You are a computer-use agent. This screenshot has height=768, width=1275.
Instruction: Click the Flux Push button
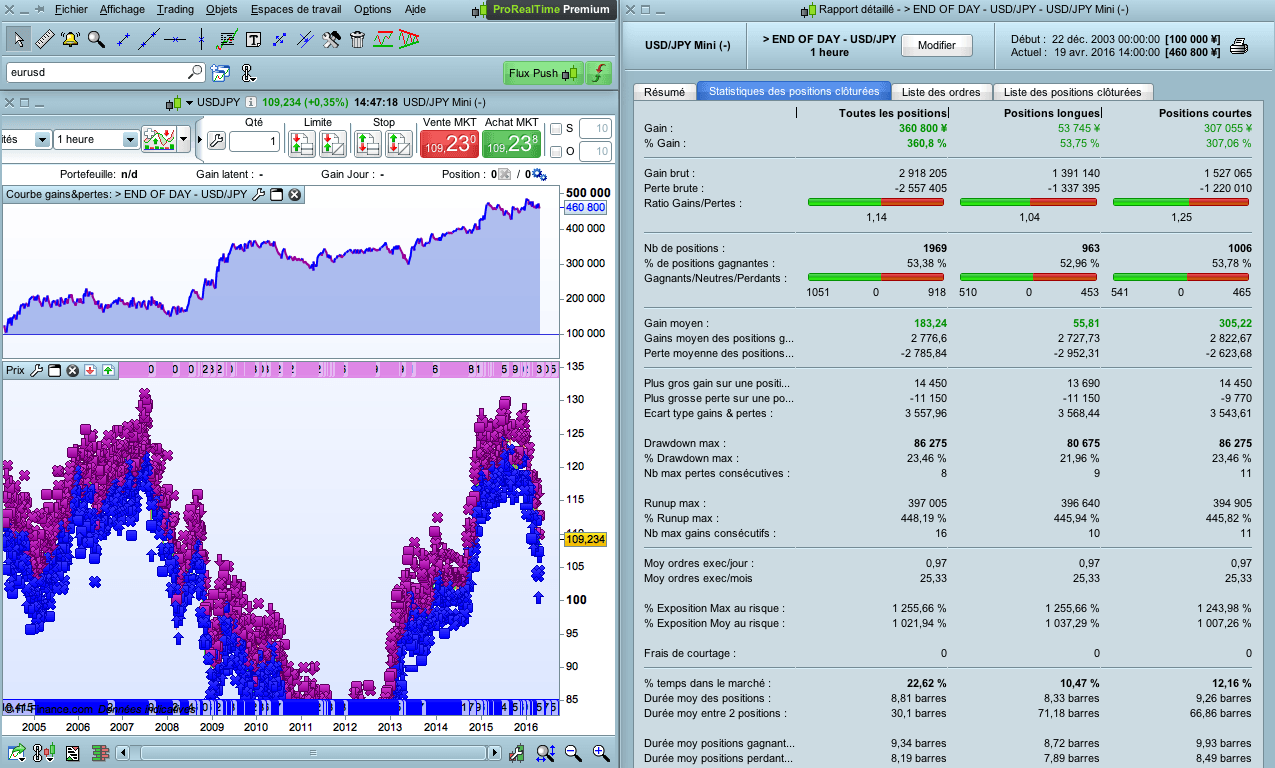point(543,73)
